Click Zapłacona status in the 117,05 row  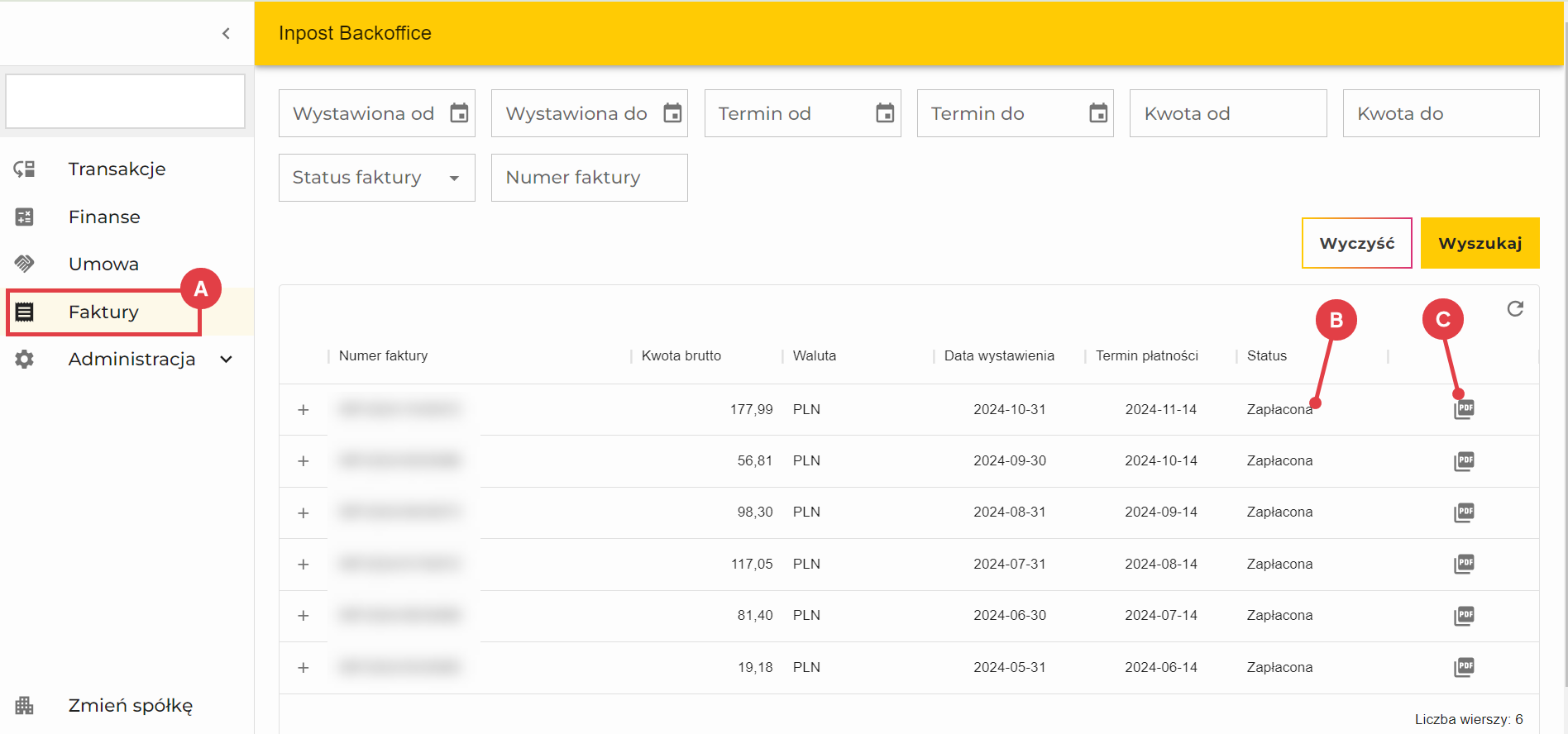click(1279, 564)
